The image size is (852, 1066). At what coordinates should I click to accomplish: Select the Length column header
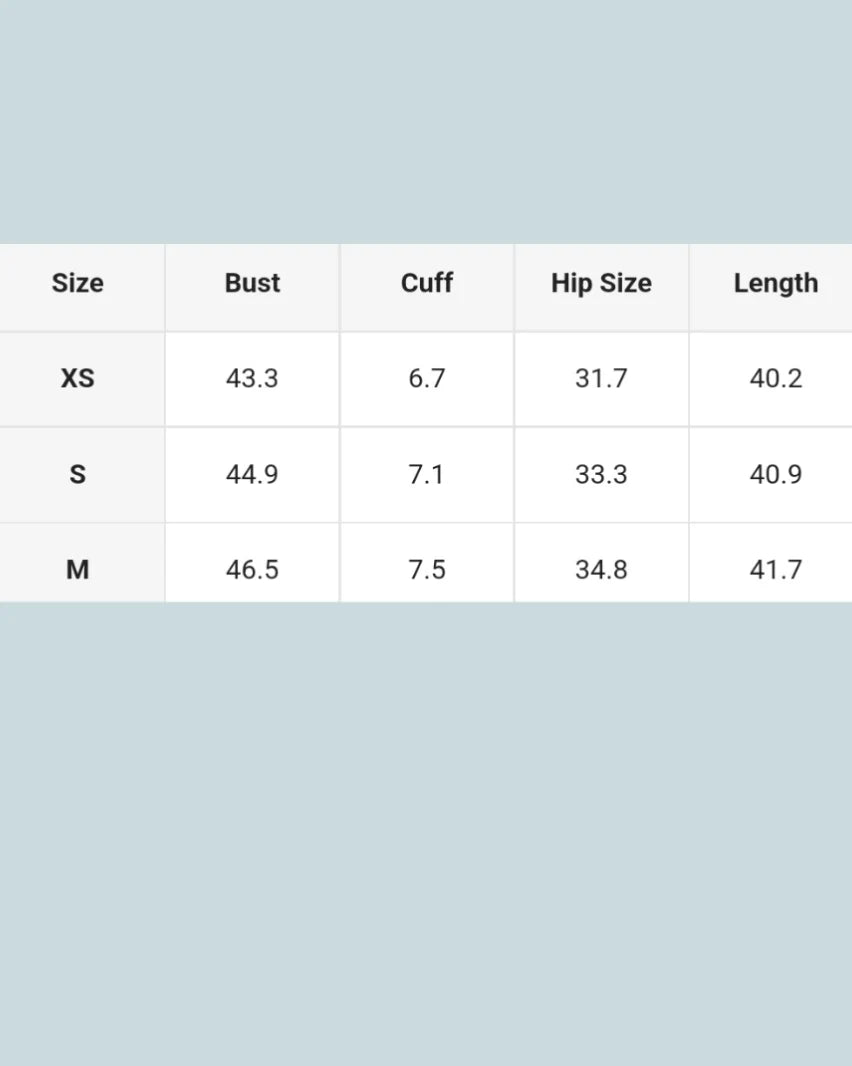click(x=775, y=283)
